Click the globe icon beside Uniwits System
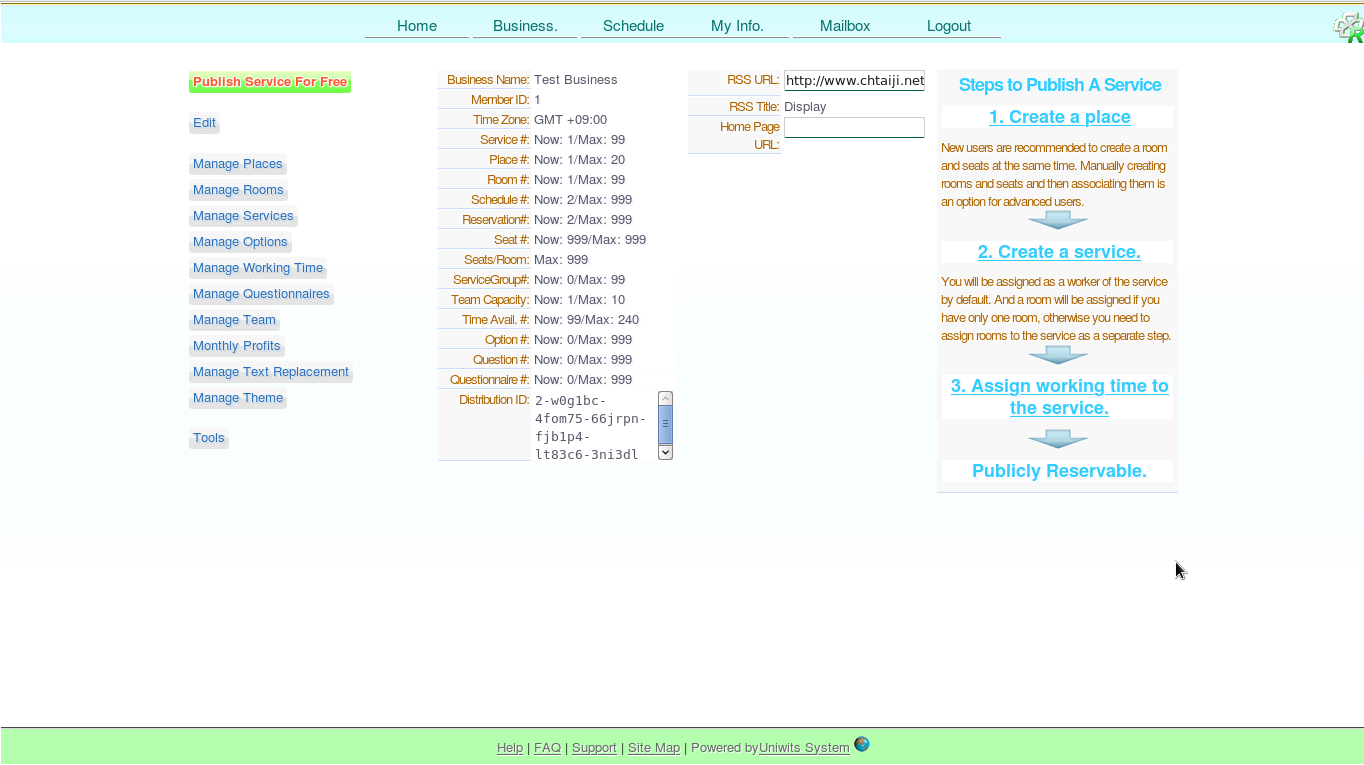The width and height of the screenshot is (1364, 765). tap(861, 744)
